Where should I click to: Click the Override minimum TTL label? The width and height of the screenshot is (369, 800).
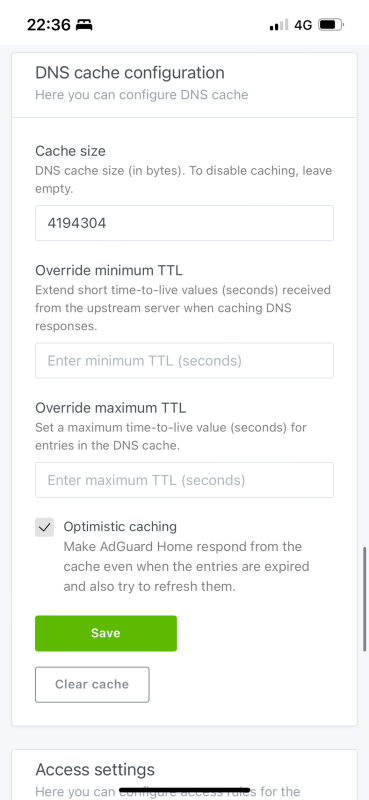[x=109, y=269]
